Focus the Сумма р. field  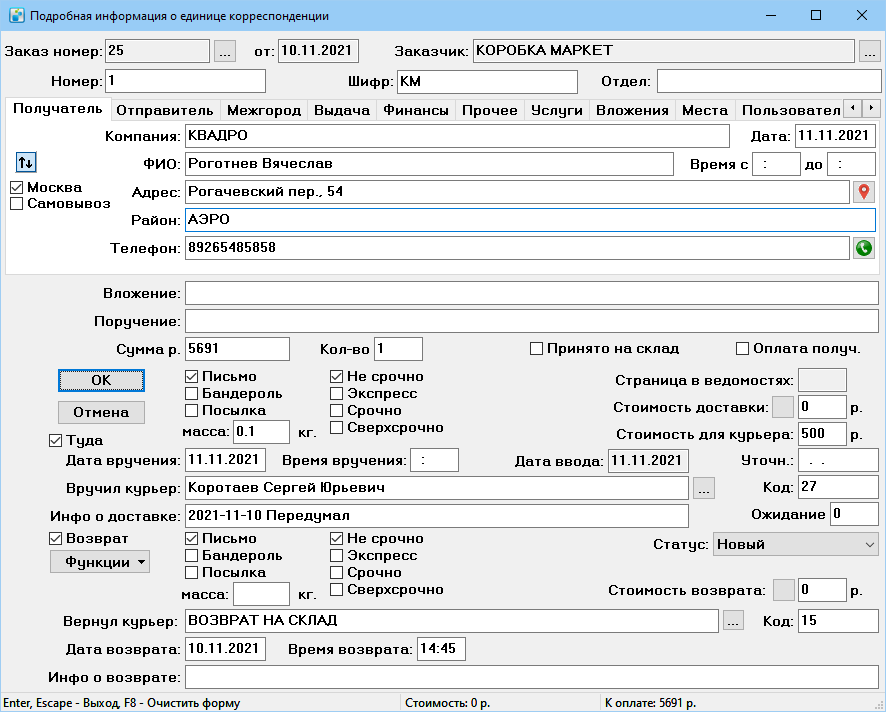pyautogui.click(x=237, y=349)
